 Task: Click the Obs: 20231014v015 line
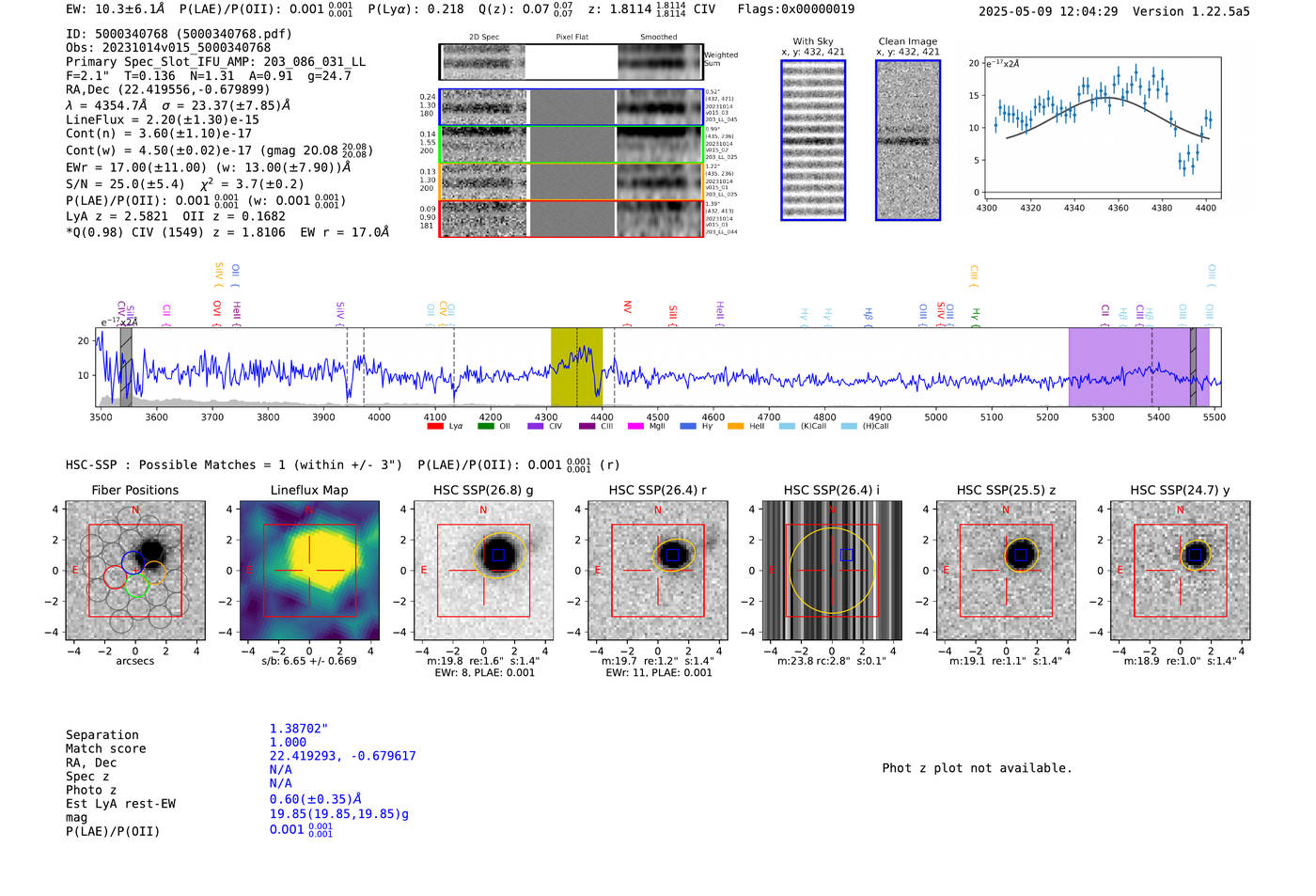(x=168, y=48)
